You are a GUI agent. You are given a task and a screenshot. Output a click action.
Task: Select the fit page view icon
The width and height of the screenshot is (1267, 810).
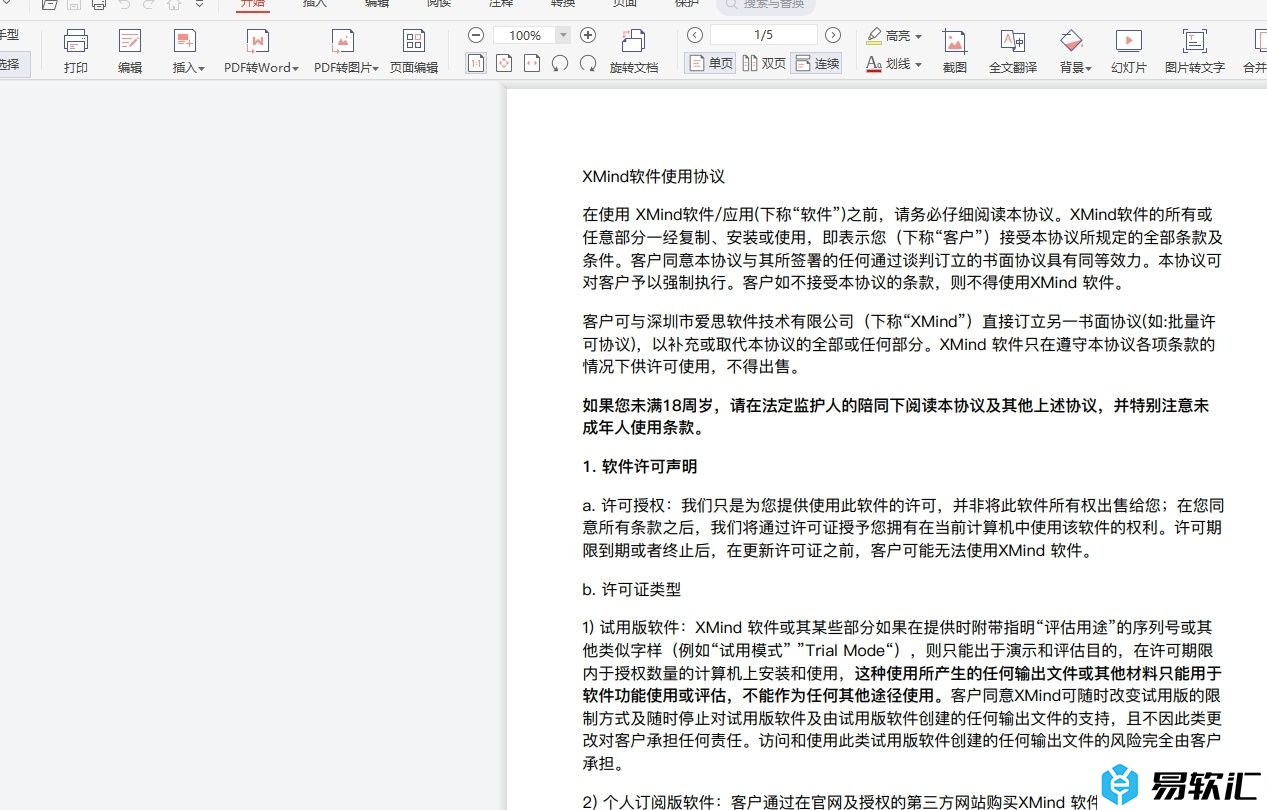(x=504, y=63)
